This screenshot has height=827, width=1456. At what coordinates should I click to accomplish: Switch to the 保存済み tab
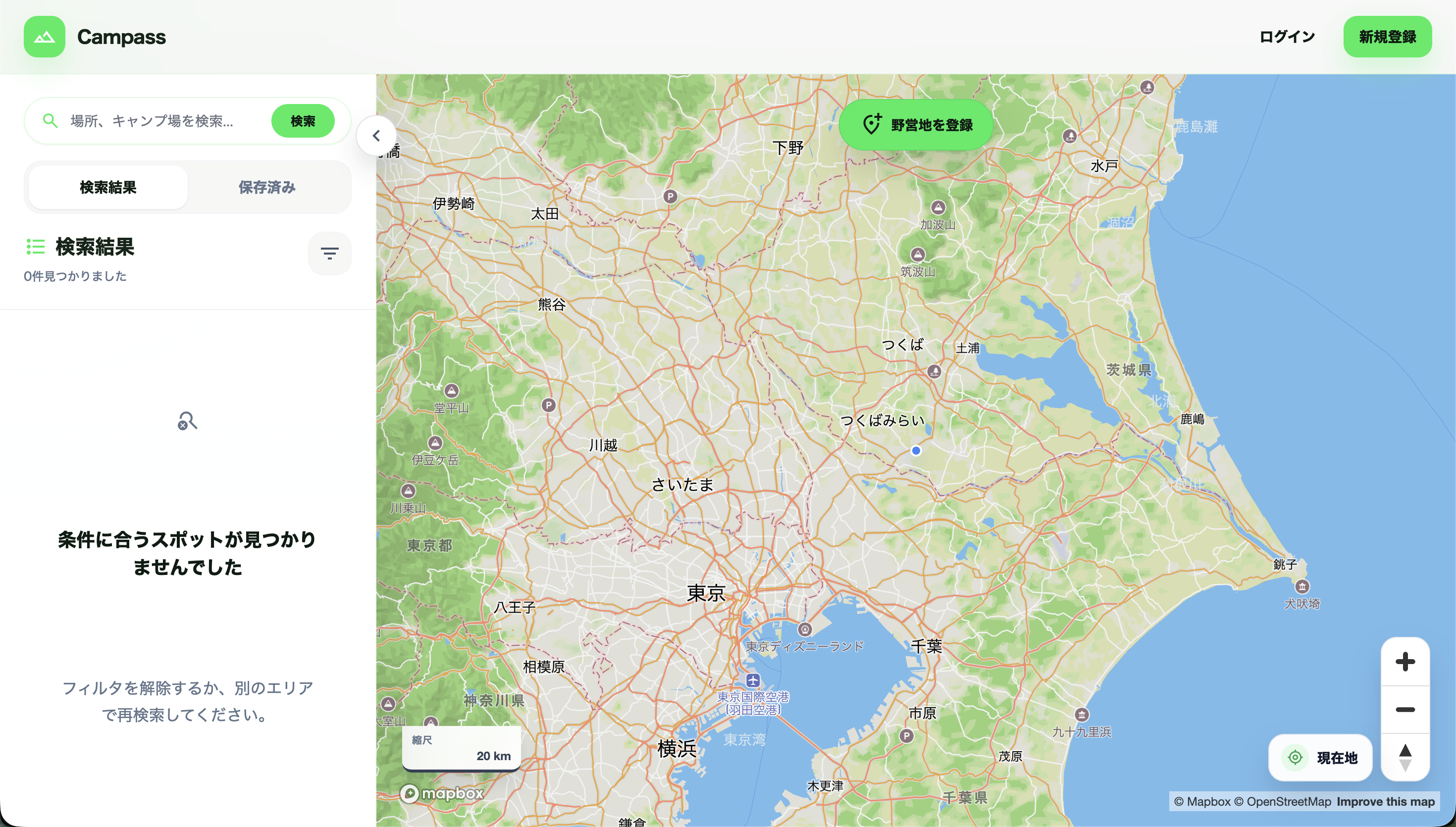point(267,188)
